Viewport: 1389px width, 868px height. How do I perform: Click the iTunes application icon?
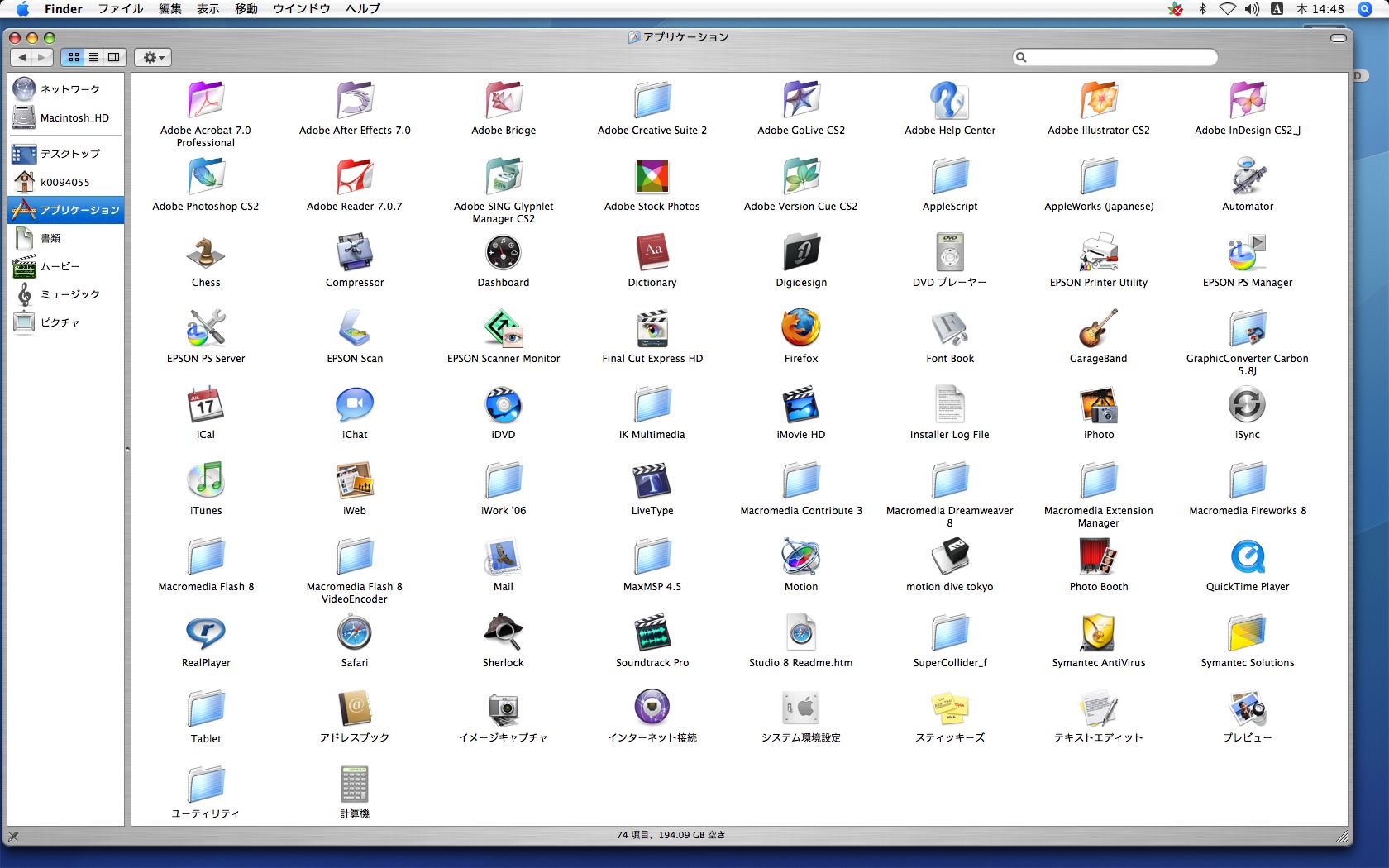(206, 481)
